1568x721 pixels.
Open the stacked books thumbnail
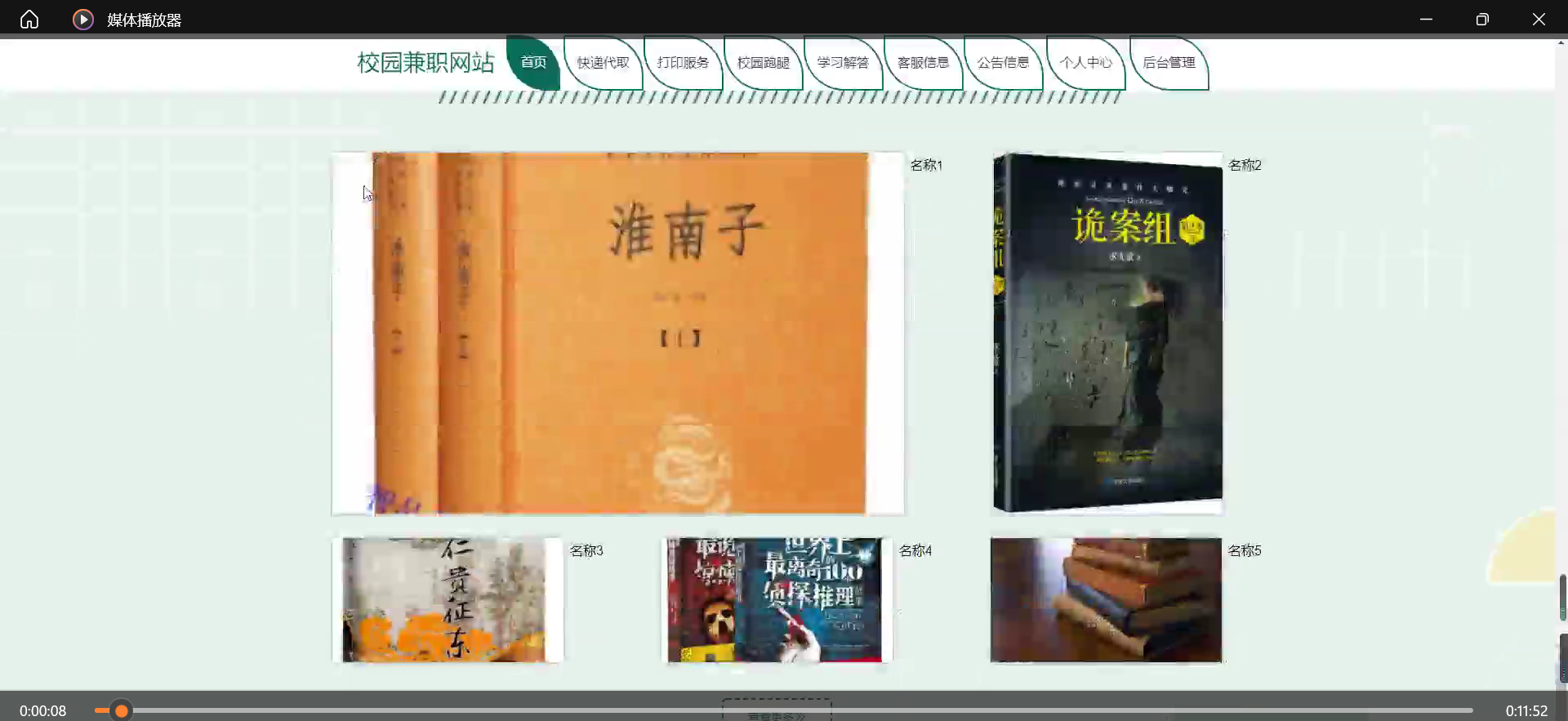tap(1106, 599)
